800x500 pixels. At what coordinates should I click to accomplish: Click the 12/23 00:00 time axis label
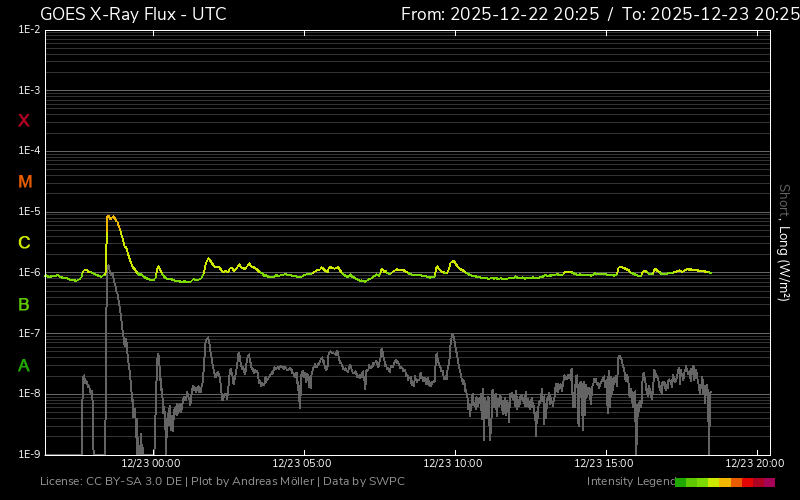(x=151, y=463)
